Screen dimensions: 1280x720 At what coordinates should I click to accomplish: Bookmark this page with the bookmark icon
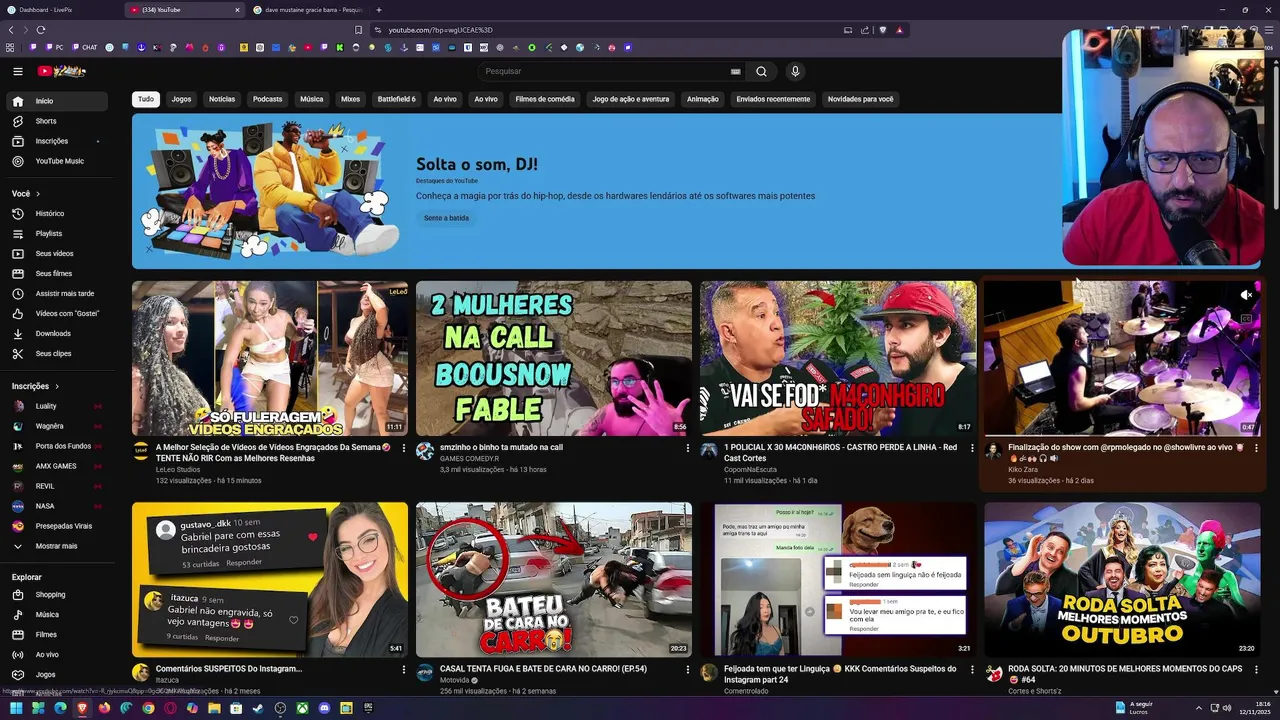[x=358, y=30]
